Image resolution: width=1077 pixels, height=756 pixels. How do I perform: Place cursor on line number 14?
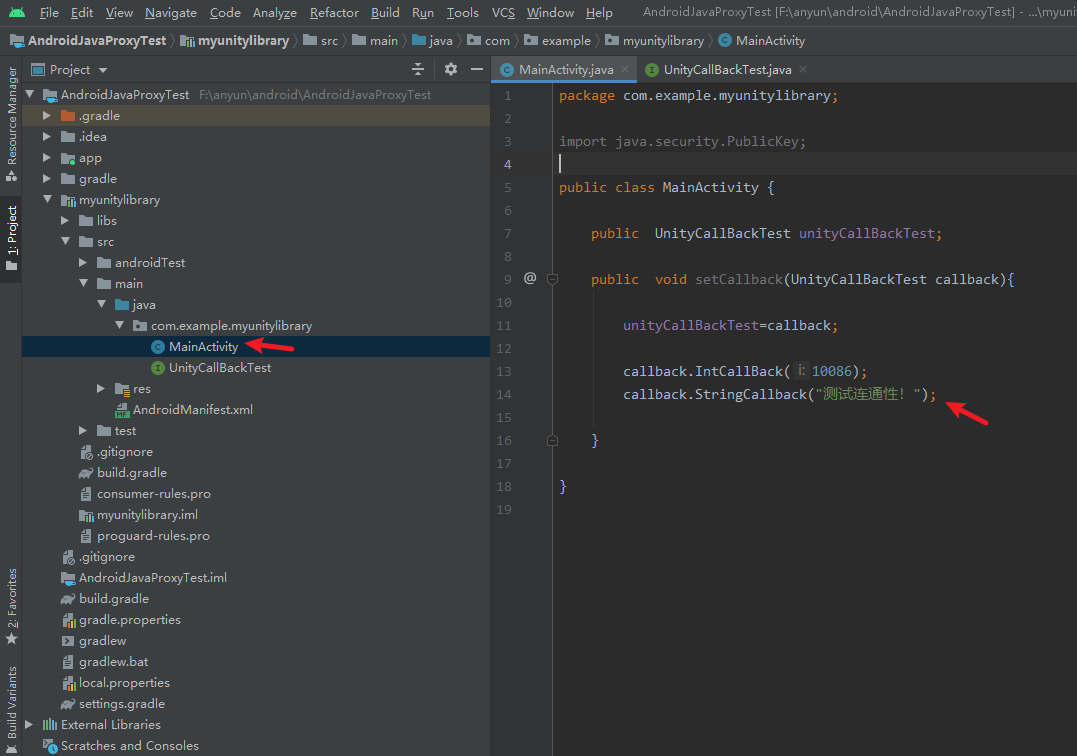point(503,394)
